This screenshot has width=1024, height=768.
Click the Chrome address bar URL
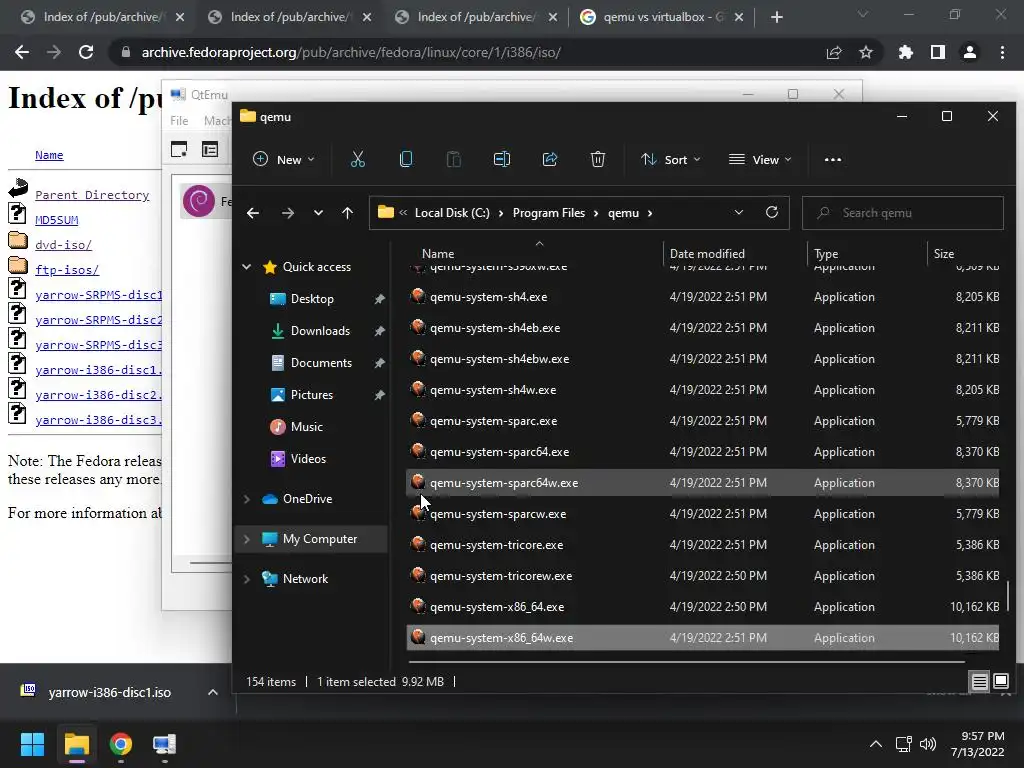(351, 52)
